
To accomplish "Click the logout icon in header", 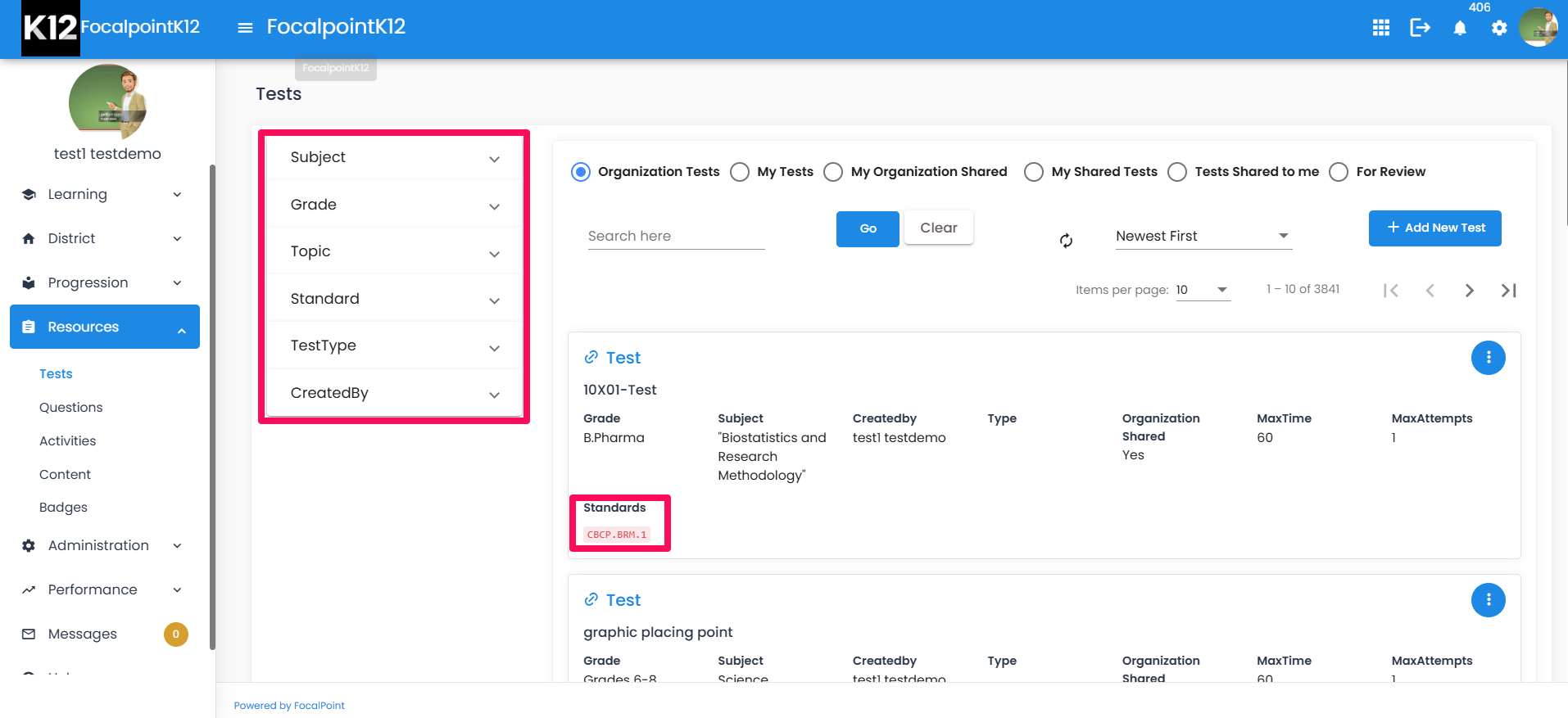I will (x=1420, y=28).
